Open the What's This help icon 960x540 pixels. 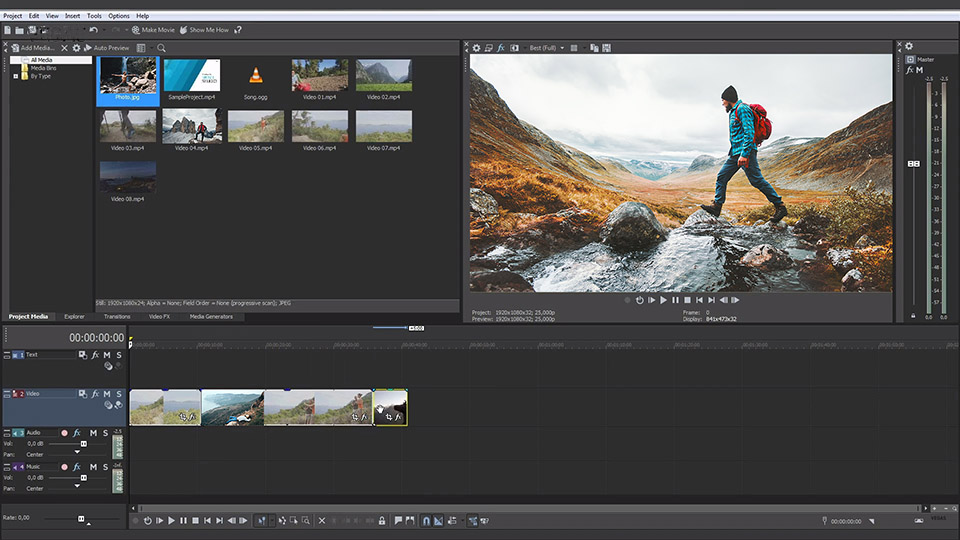[238, 29]
